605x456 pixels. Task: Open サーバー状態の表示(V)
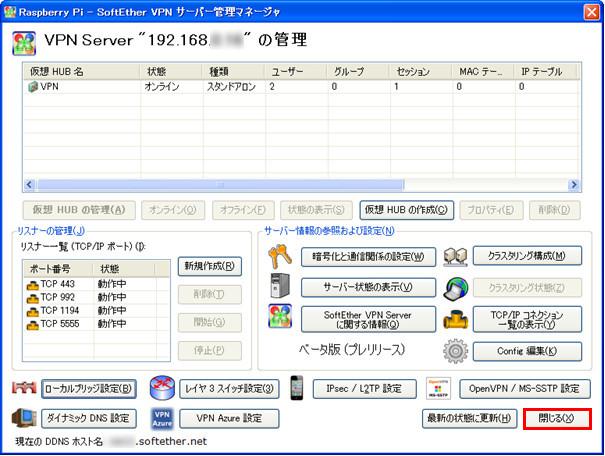[368, 287]
